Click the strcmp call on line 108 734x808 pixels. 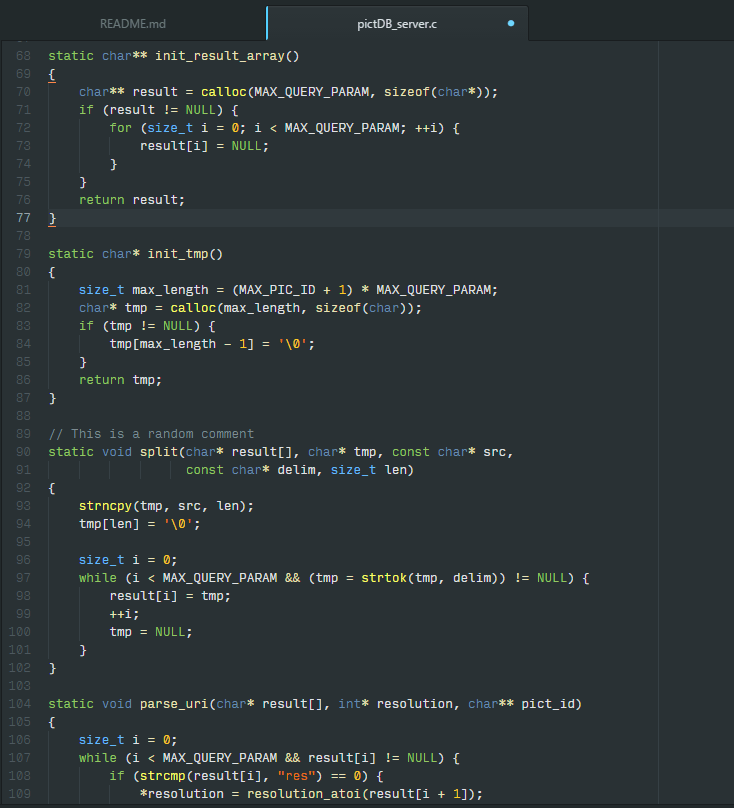tap(162, 776)
